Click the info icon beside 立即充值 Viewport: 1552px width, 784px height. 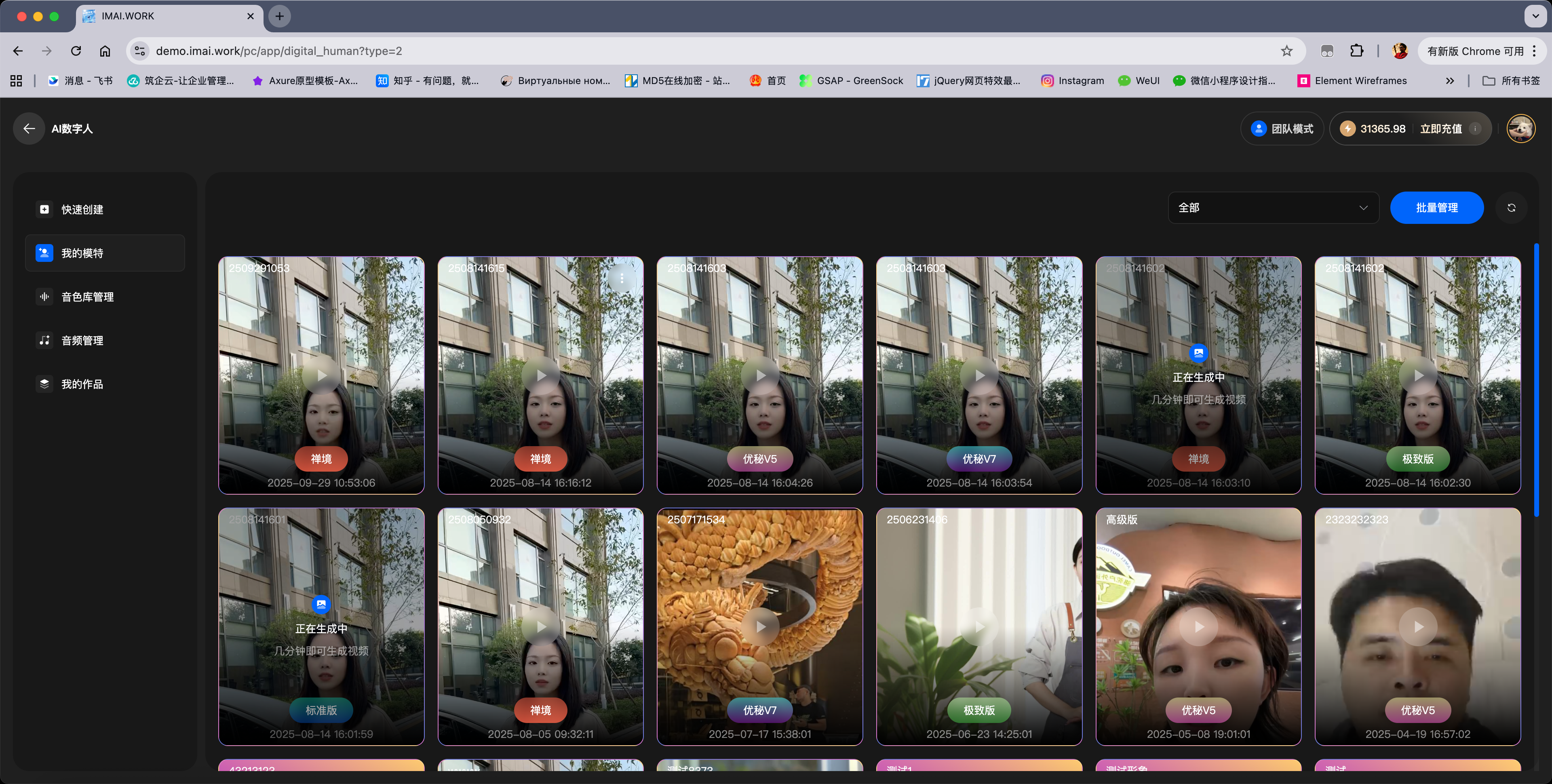pyautogui.click(x=1475, y=129)
